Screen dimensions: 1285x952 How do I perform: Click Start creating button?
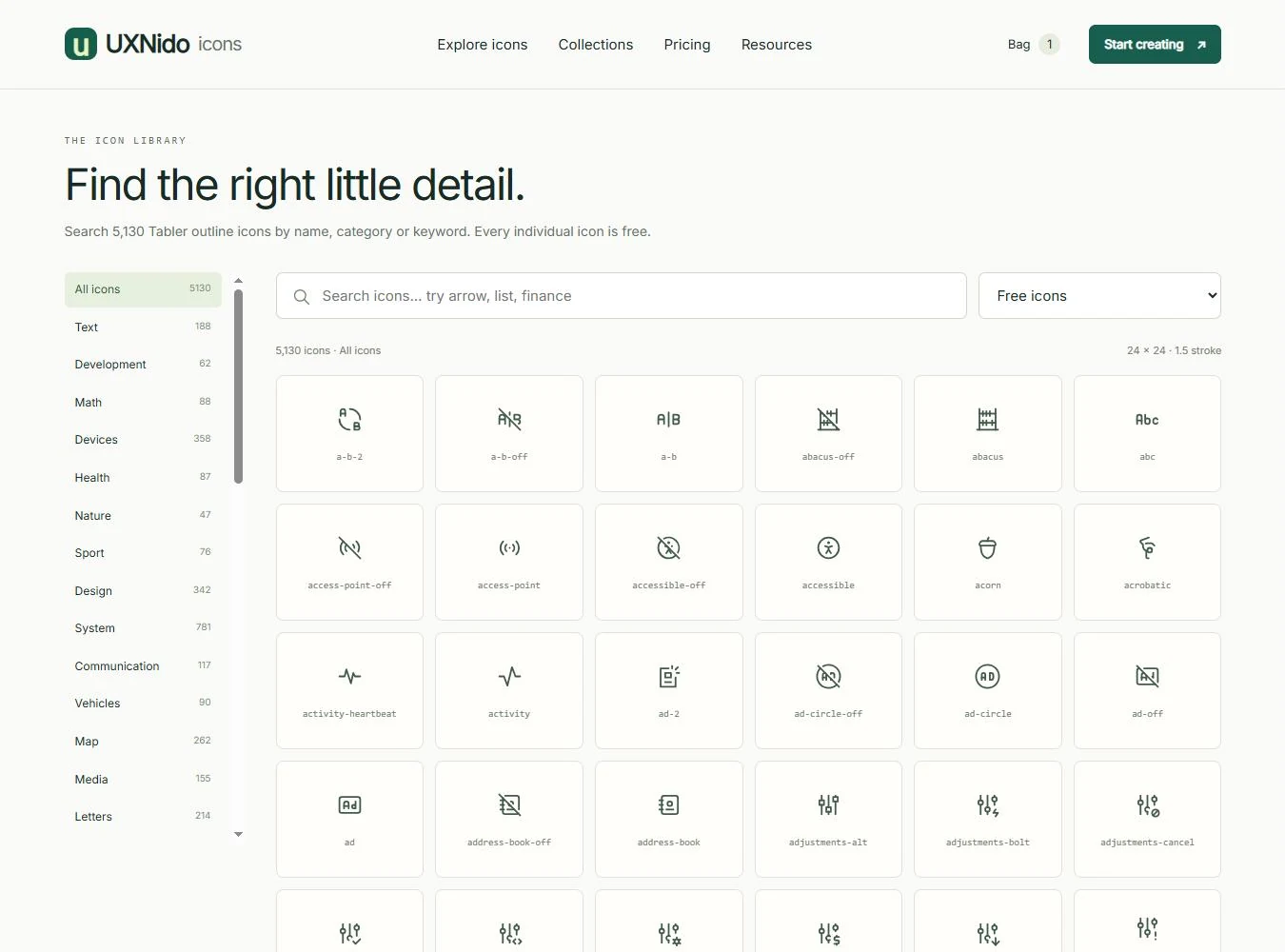coord(1155,45)
